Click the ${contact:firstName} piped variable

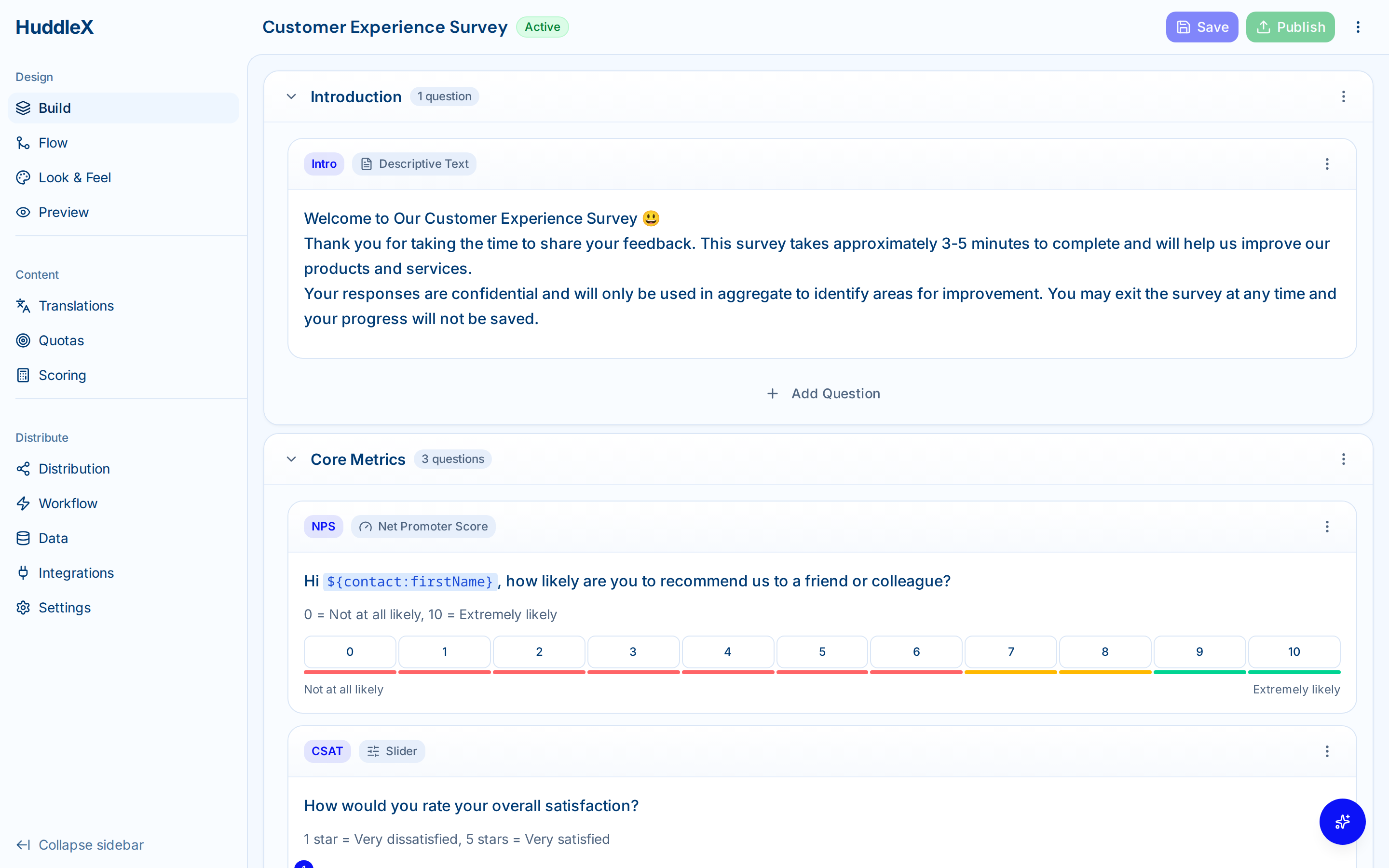(410, 582)
